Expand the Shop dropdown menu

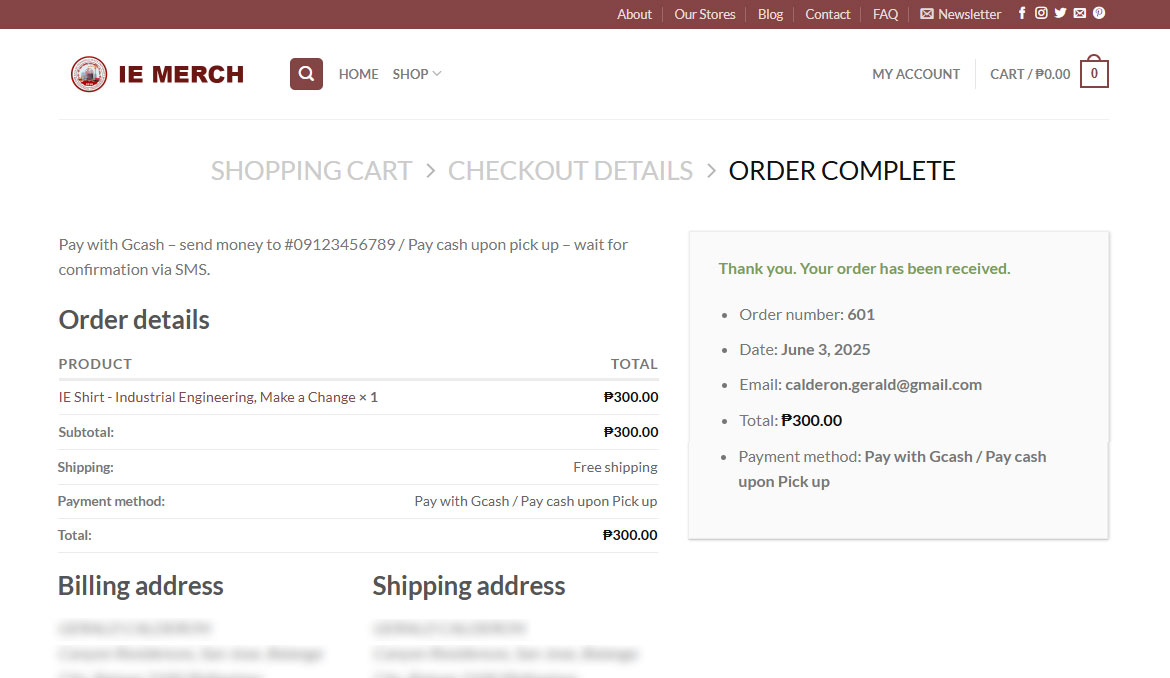(416, 74)
